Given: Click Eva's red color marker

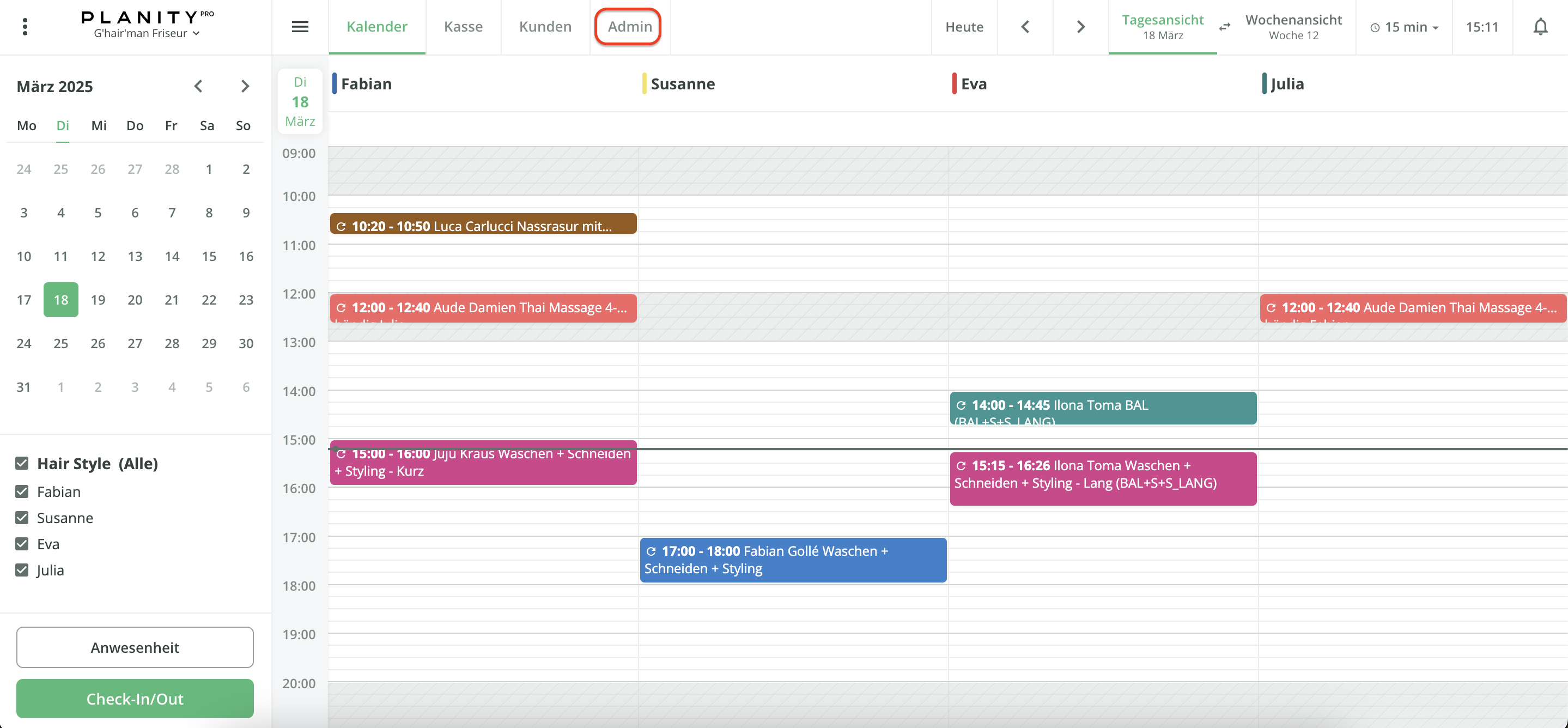Looking at the screenshot, I should point(954,83).
